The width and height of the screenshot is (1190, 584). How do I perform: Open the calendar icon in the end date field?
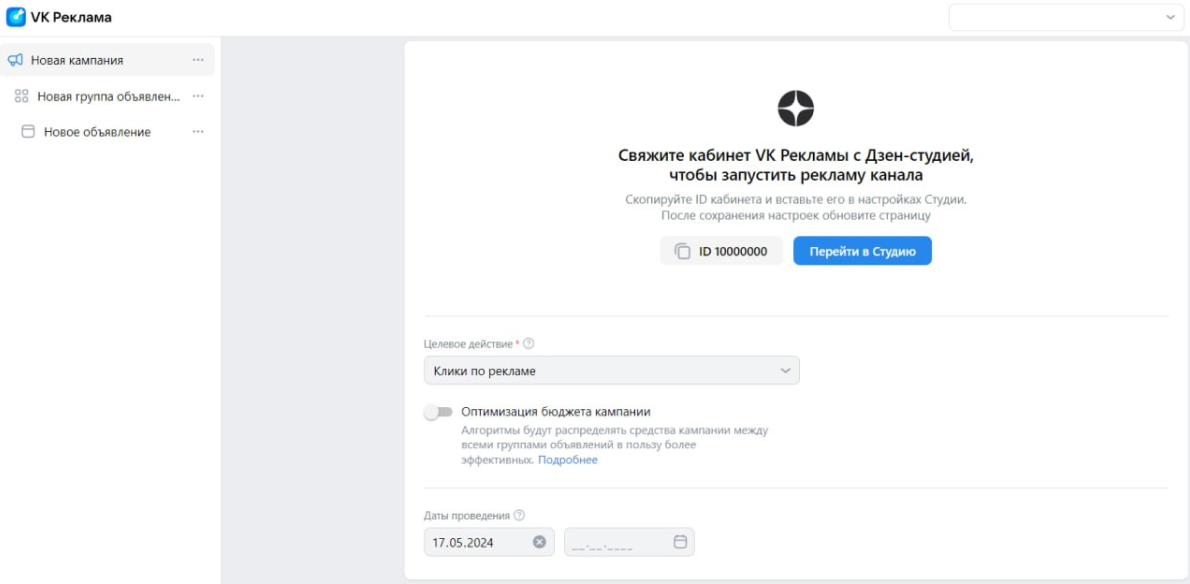pyautogui.click(x=680, y=542)
